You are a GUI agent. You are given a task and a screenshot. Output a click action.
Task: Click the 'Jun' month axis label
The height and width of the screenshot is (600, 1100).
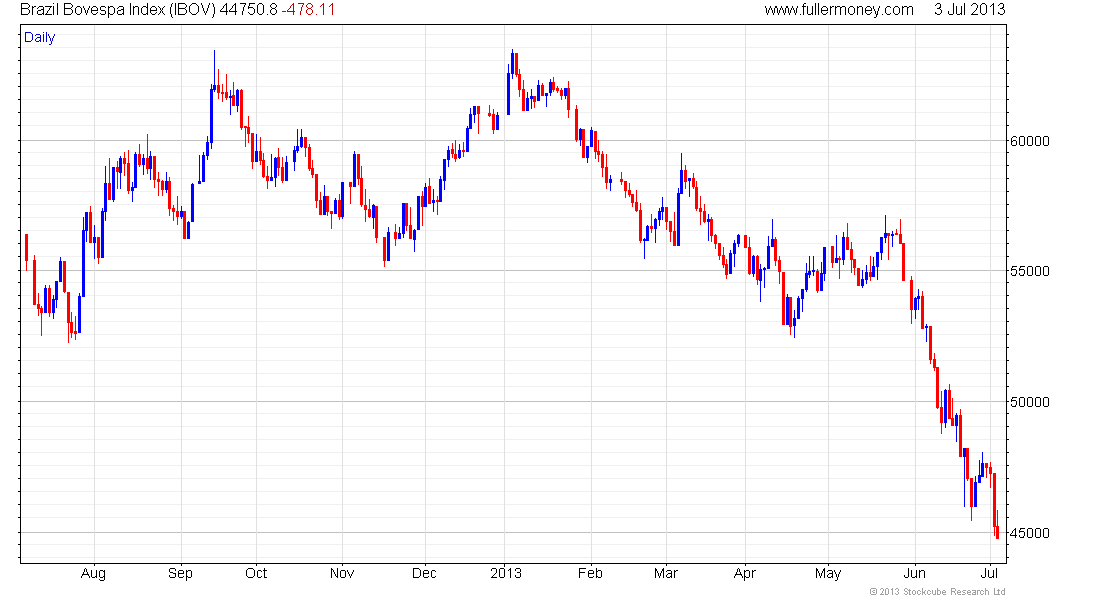pyautogui.click(x=915, y=573)
